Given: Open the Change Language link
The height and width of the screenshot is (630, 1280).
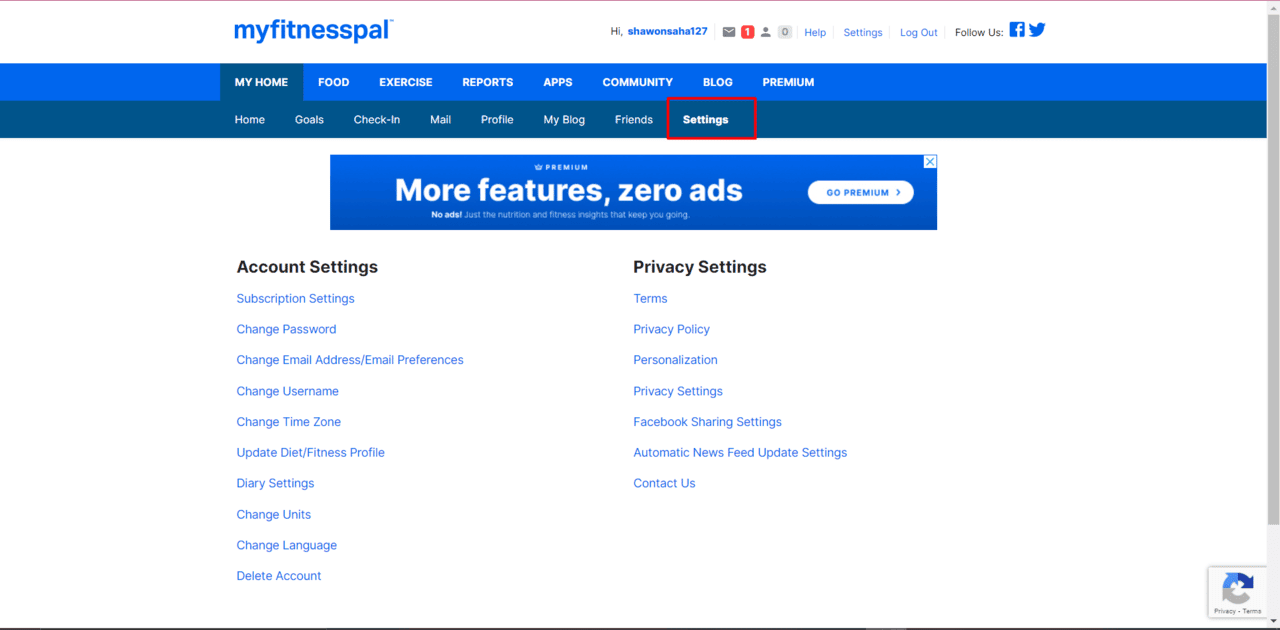Looking at the screenshot, I should [287, 545].
